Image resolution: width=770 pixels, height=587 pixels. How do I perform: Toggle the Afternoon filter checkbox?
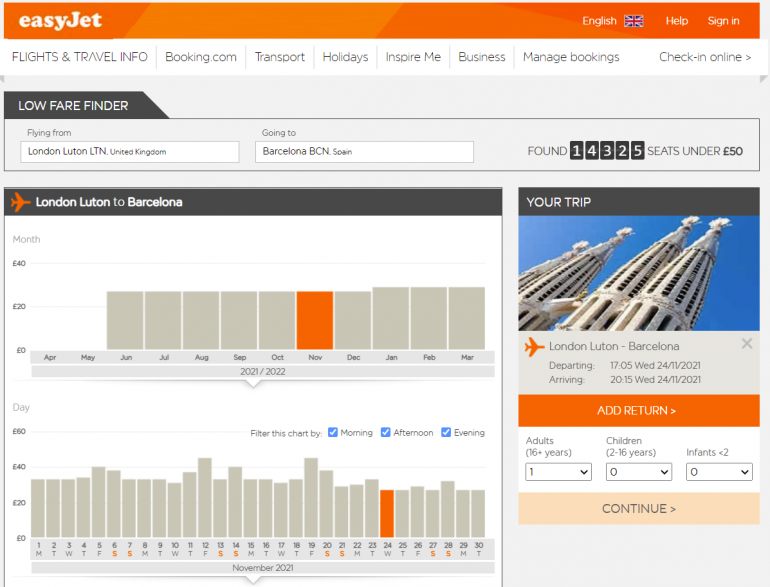[386, 433]
